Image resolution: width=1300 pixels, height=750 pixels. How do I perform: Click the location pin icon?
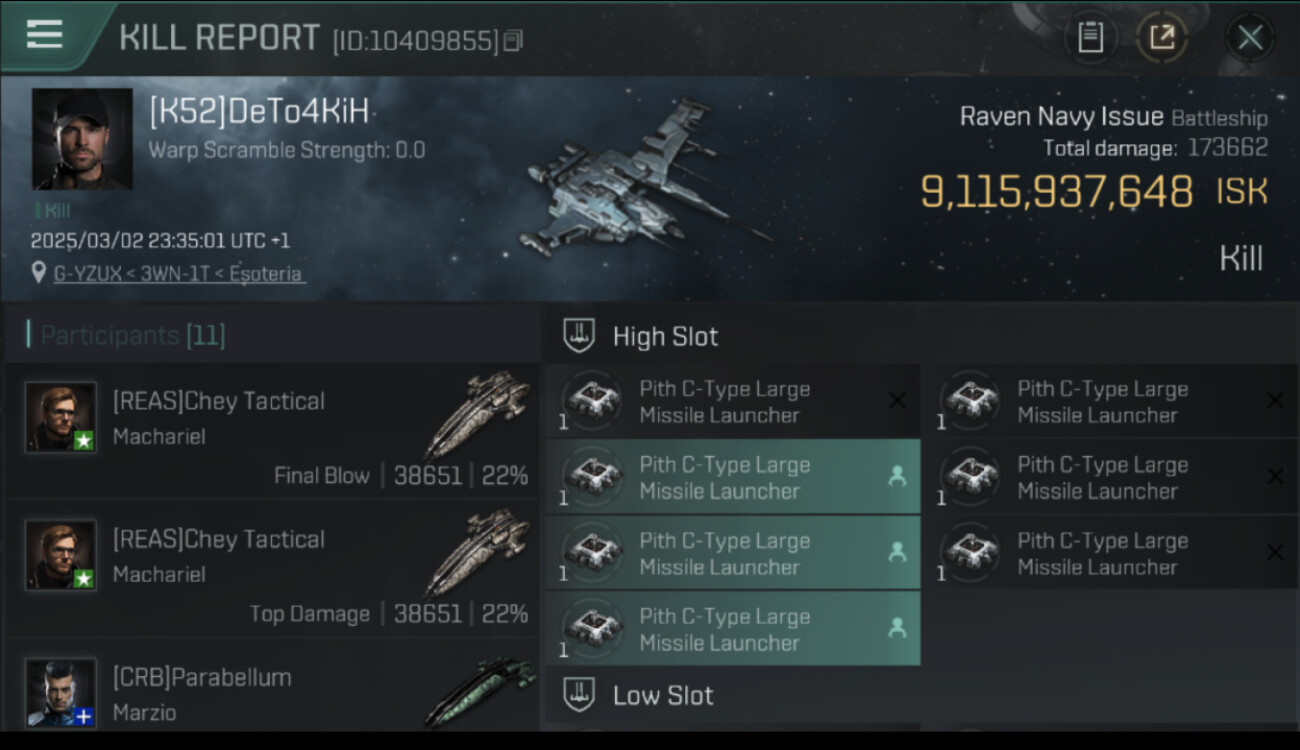coord(39,273)
